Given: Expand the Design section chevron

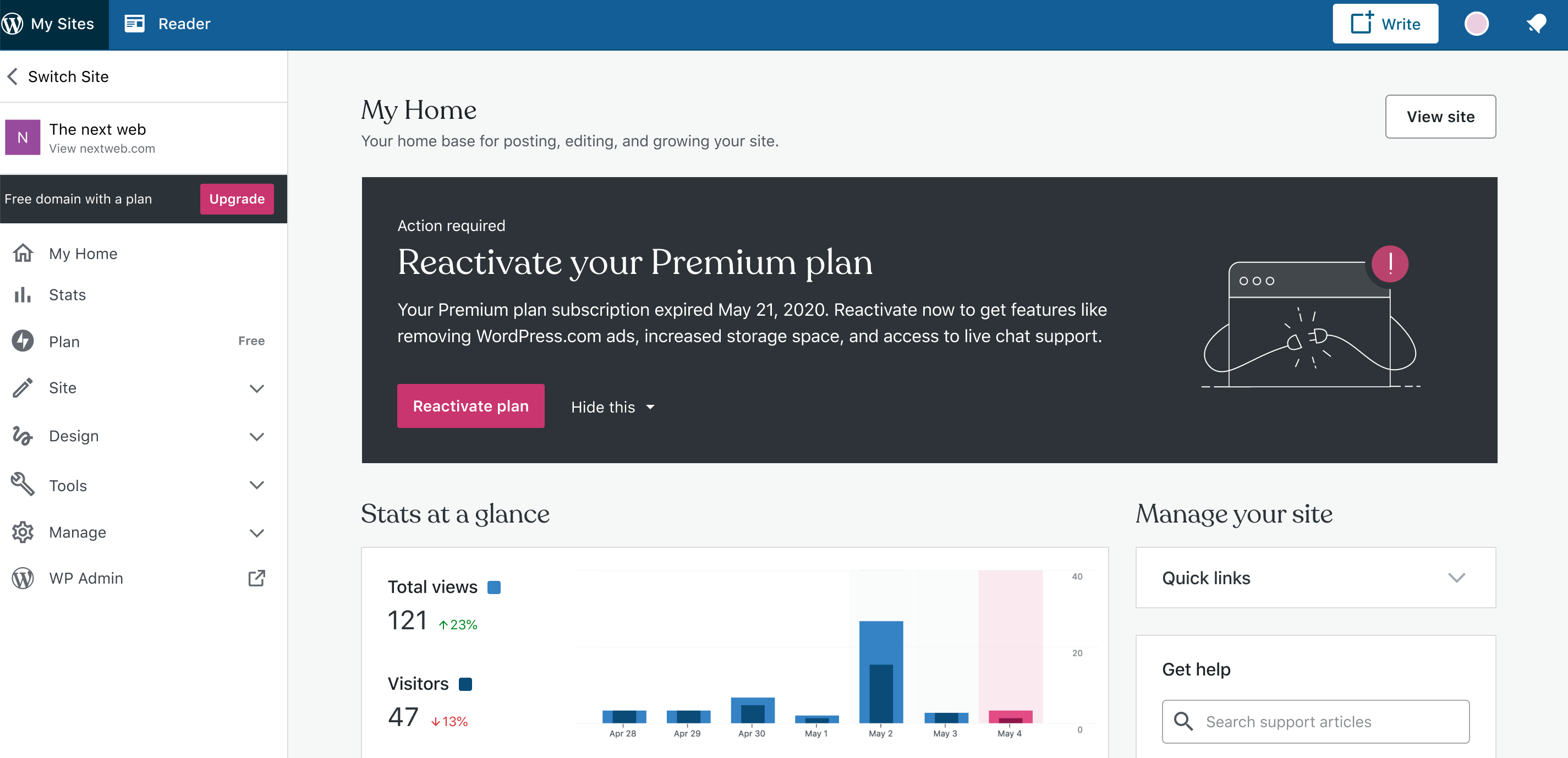Looking at the screenshot, I should pyautogui.click(x=257, y=436).
